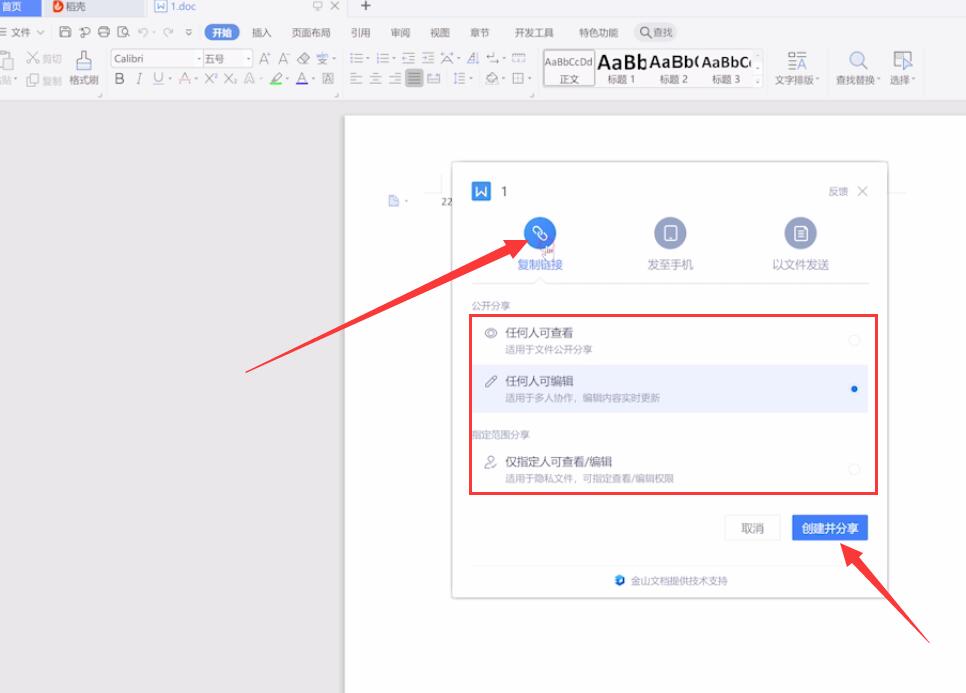Switch to the 页面布局 ribbon tab
This screenshot has height=693, width=966.
point(311,33)
